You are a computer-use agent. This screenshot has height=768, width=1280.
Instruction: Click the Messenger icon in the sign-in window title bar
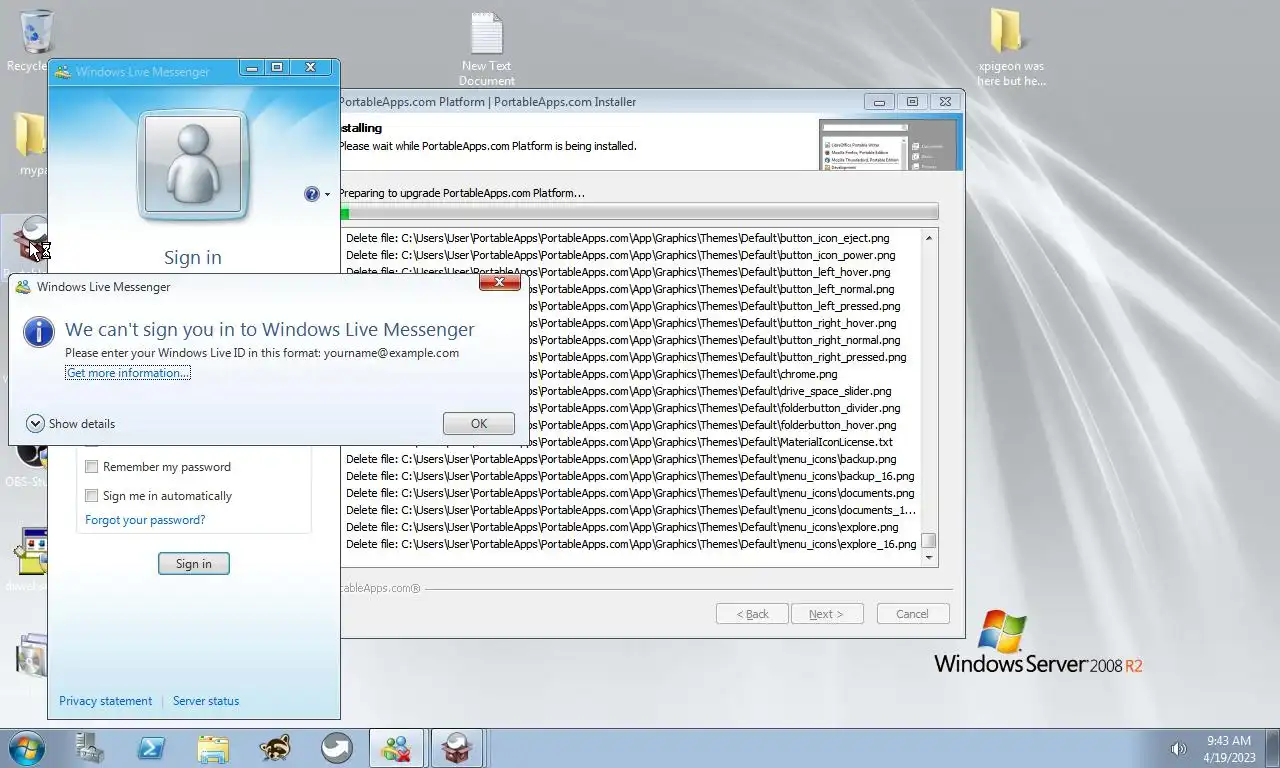[62, 72]
